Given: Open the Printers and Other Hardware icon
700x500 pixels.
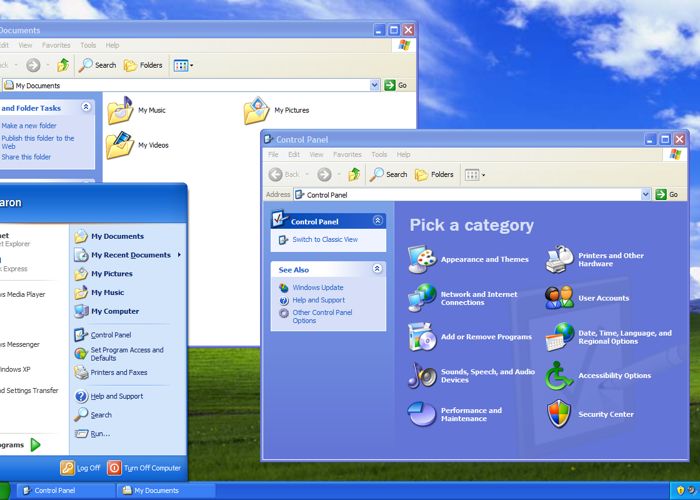Looking at the screenshot, I should click(559, 259).
